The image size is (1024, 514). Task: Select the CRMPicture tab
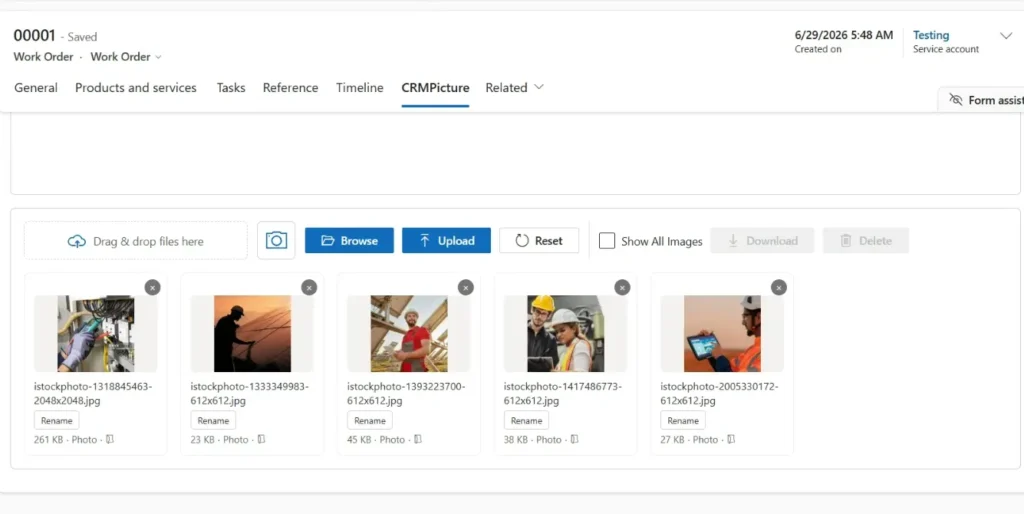click(436, 88)
